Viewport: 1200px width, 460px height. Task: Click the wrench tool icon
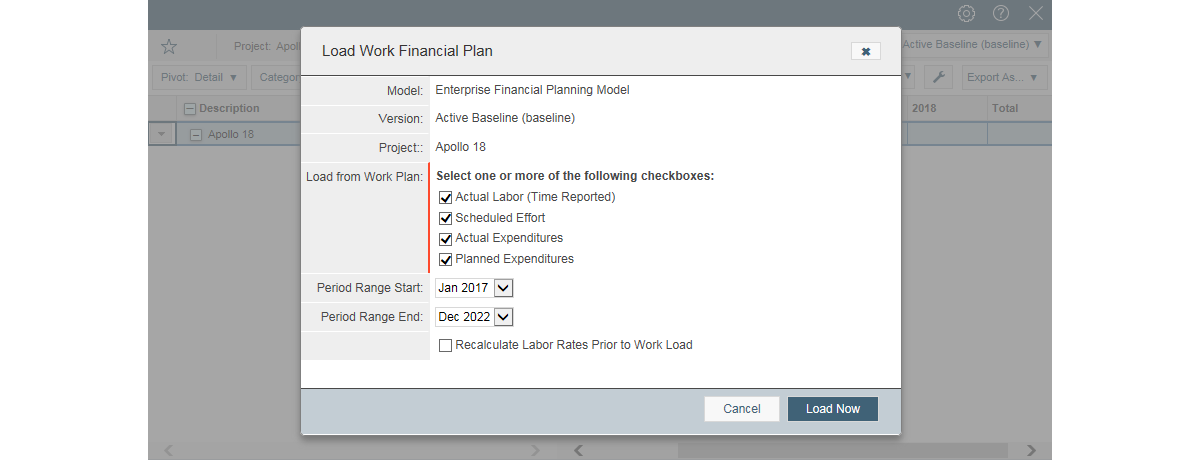pyautogui.click(x=938, y=77)
